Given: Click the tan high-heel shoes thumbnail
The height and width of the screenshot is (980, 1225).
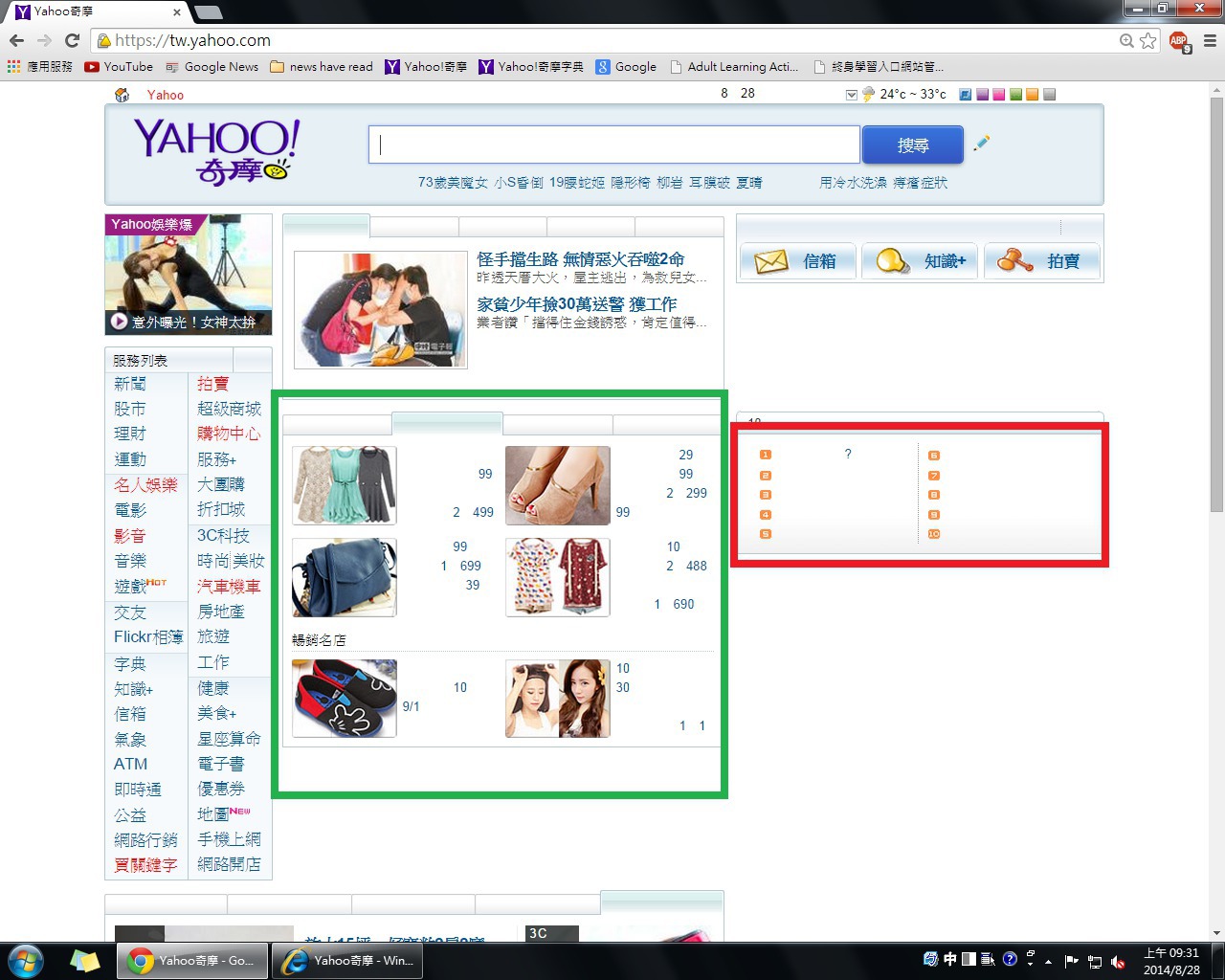Looking at the screenshot, I should [x=558, y=485].
